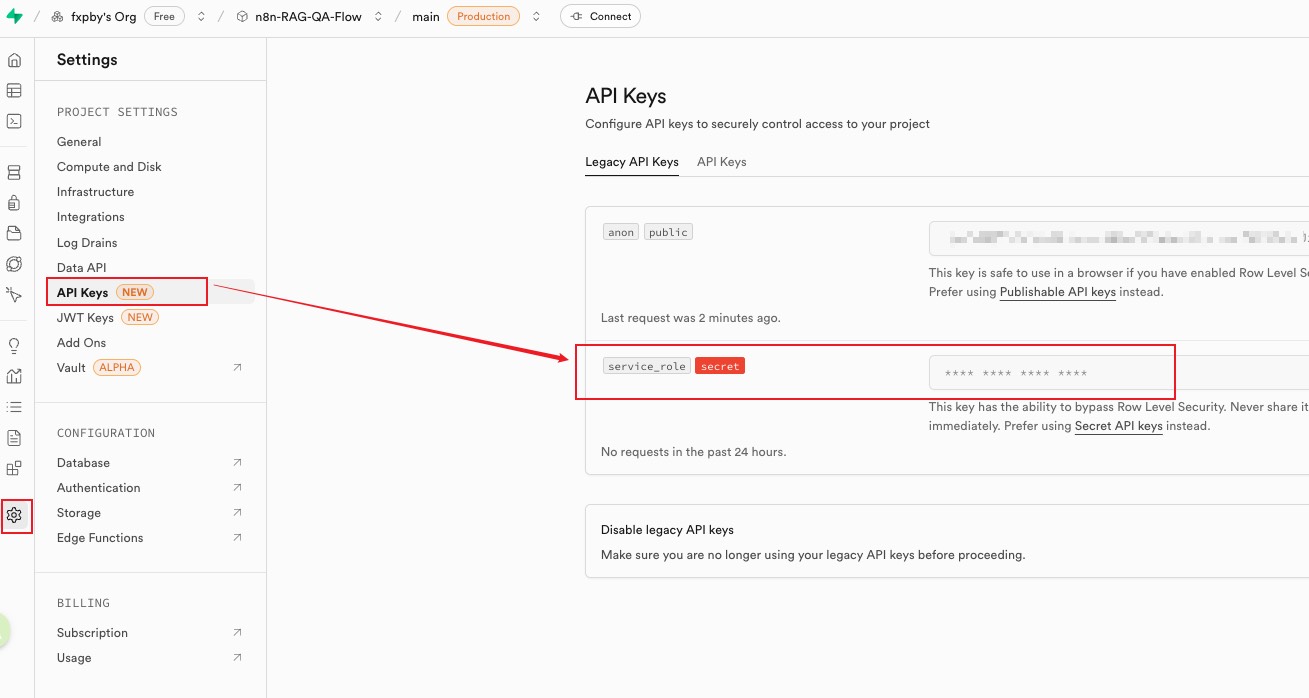Viewport: 1309px width, 698px height.
Task: Open JWT Keys in project settings
Action: tap(85, 317)
